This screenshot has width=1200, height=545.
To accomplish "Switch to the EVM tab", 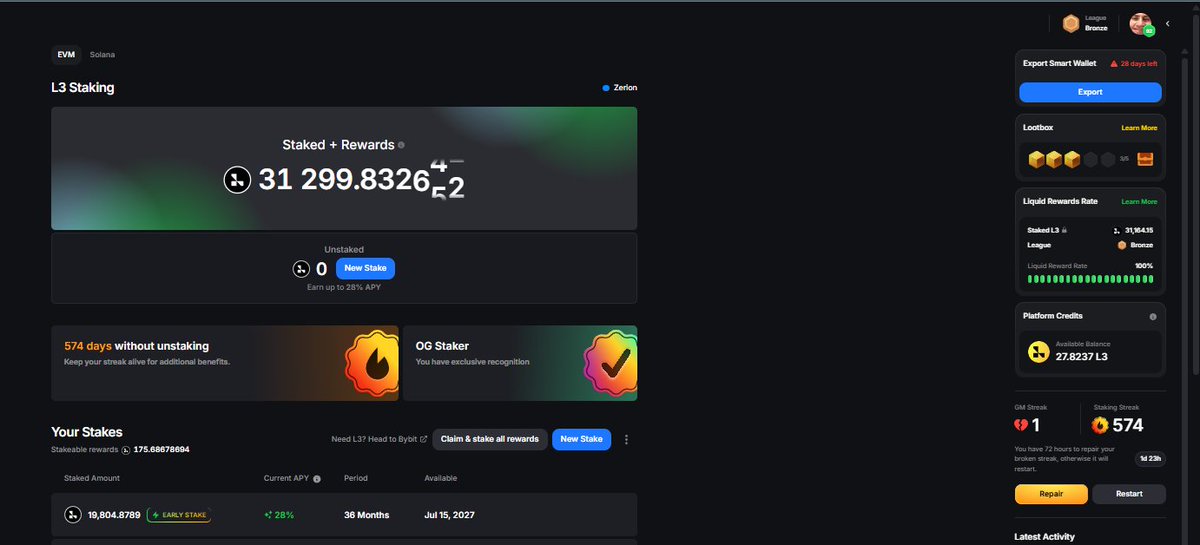I will pyautogui.click(x=66, y=54).
